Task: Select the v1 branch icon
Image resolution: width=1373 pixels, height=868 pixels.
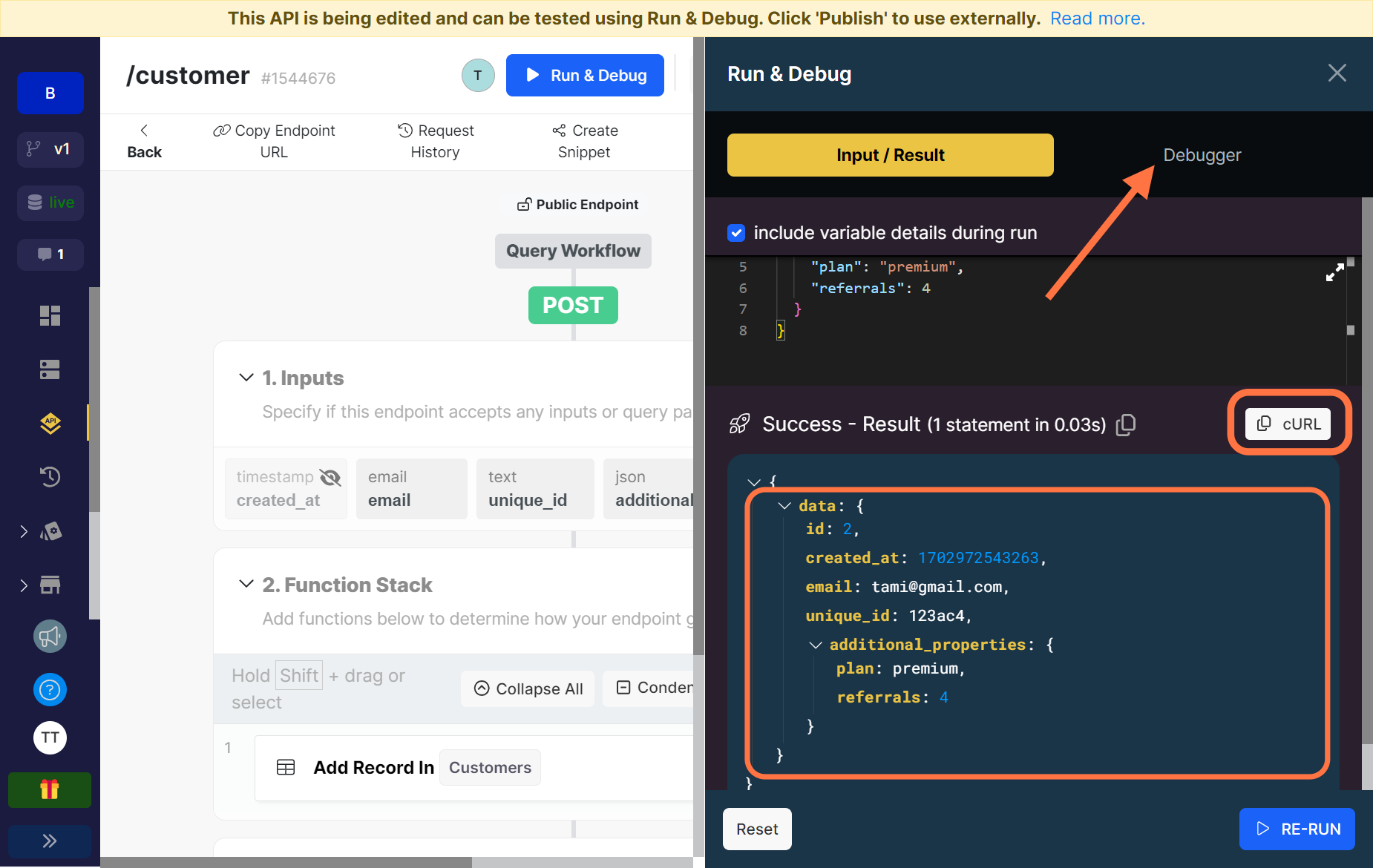Action: pyautogui.click(x=50, y=149)
